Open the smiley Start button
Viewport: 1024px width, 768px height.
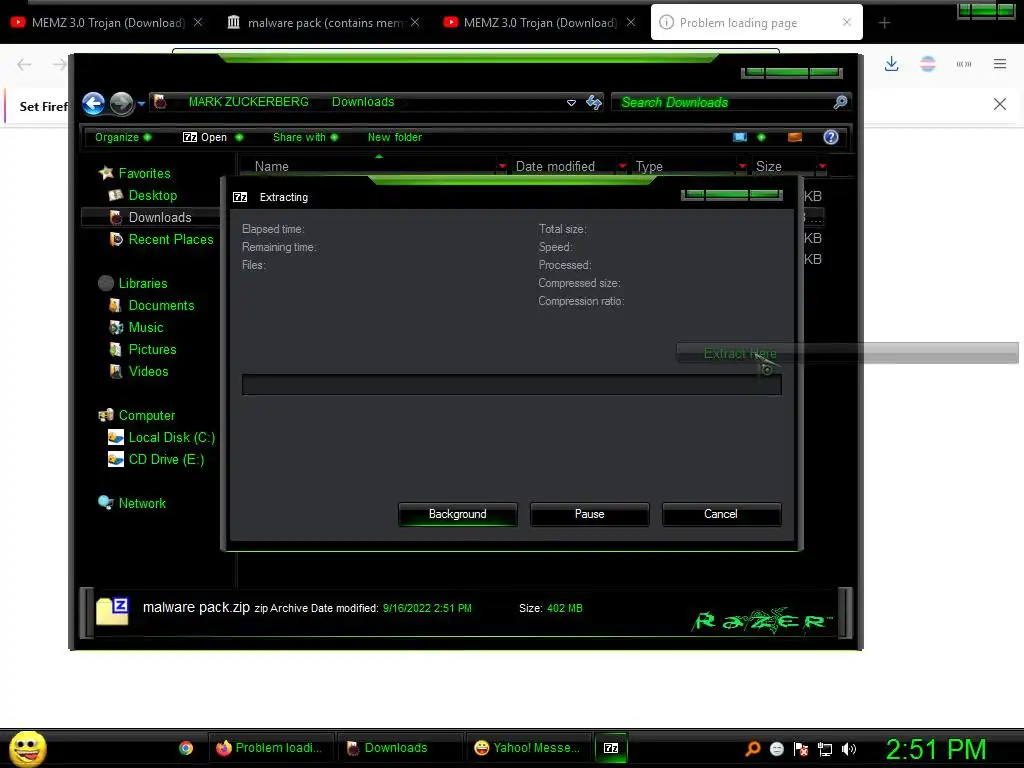28,749
